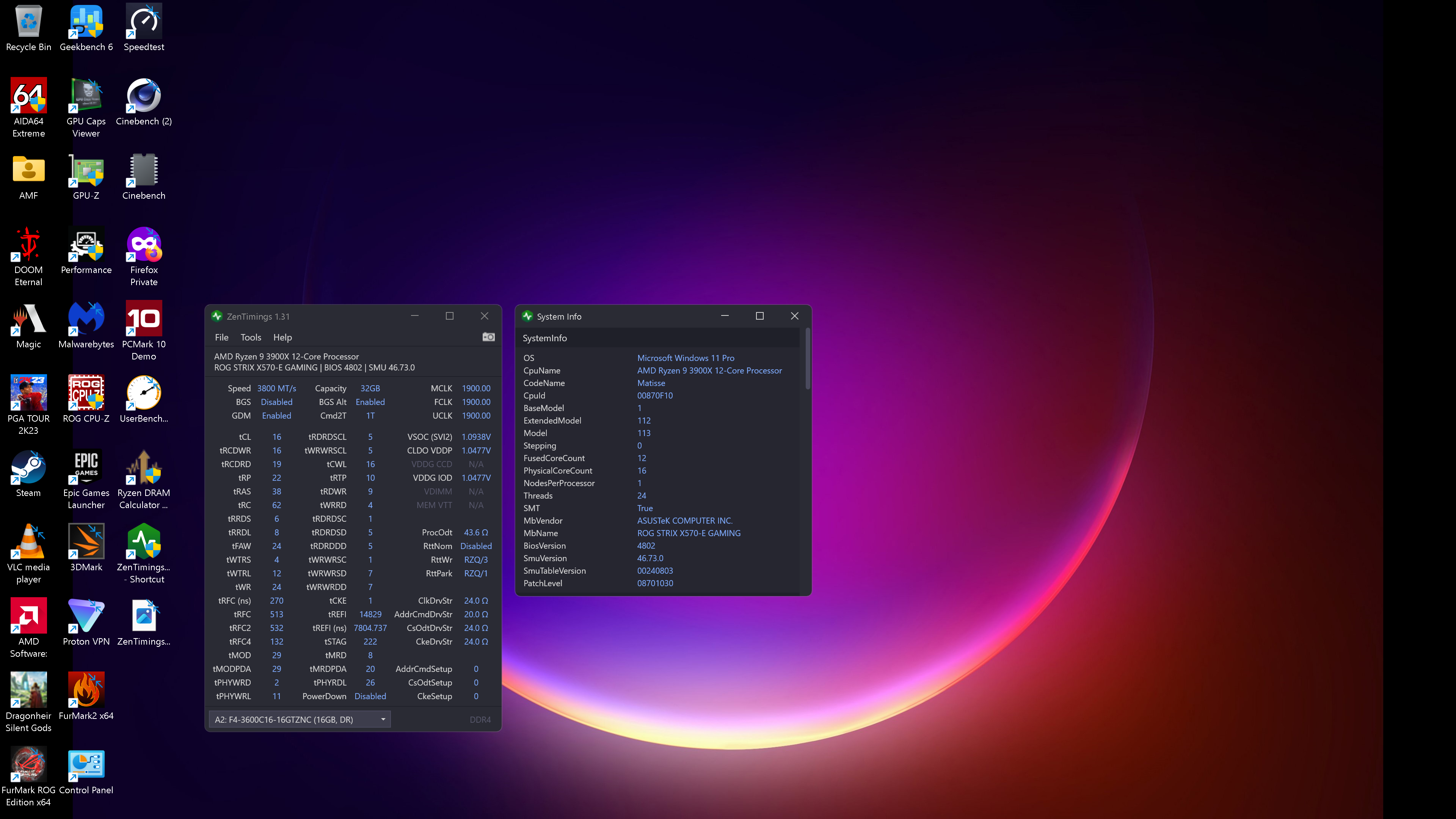Click the ZenTimings screenshot camera icon

[488, 337]
